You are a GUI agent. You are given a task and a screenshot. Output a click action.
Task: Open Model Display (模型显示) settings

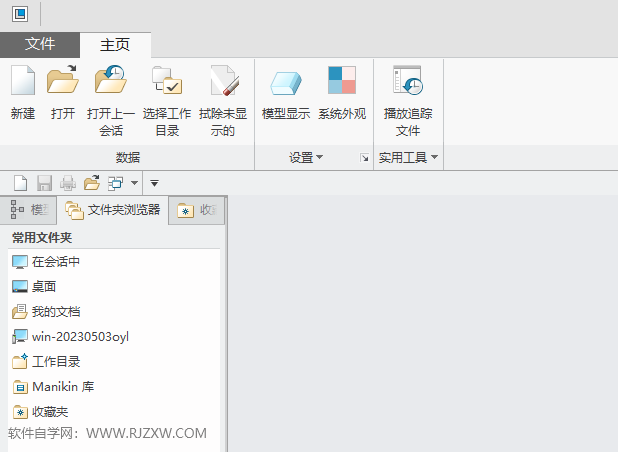(x=286, y=83)
